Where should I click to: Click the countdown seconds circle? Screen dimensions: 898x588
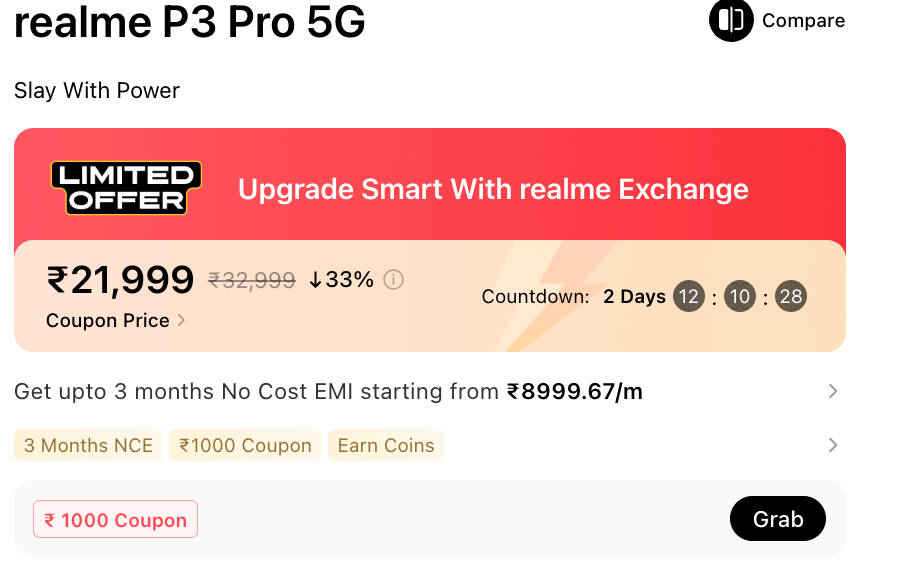click(x=791, y=297)
